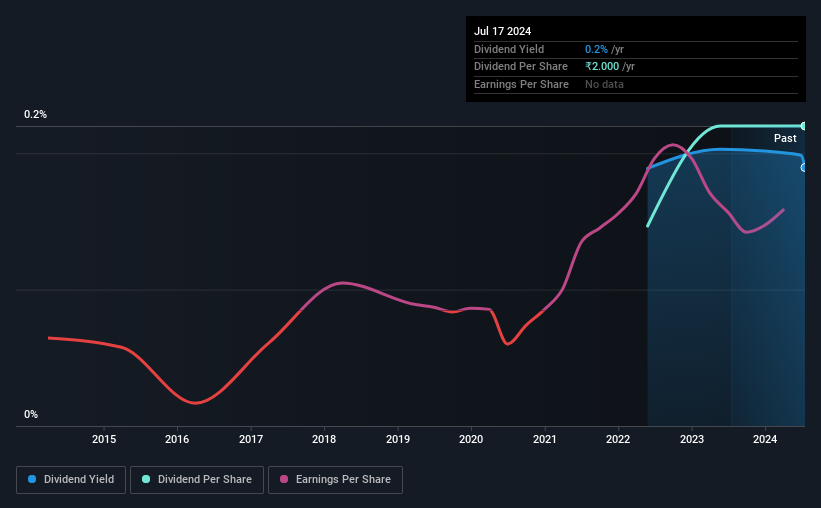Click the 0.2% y-axis label
This screenshot has height=508, width=821.
point(35,114)
